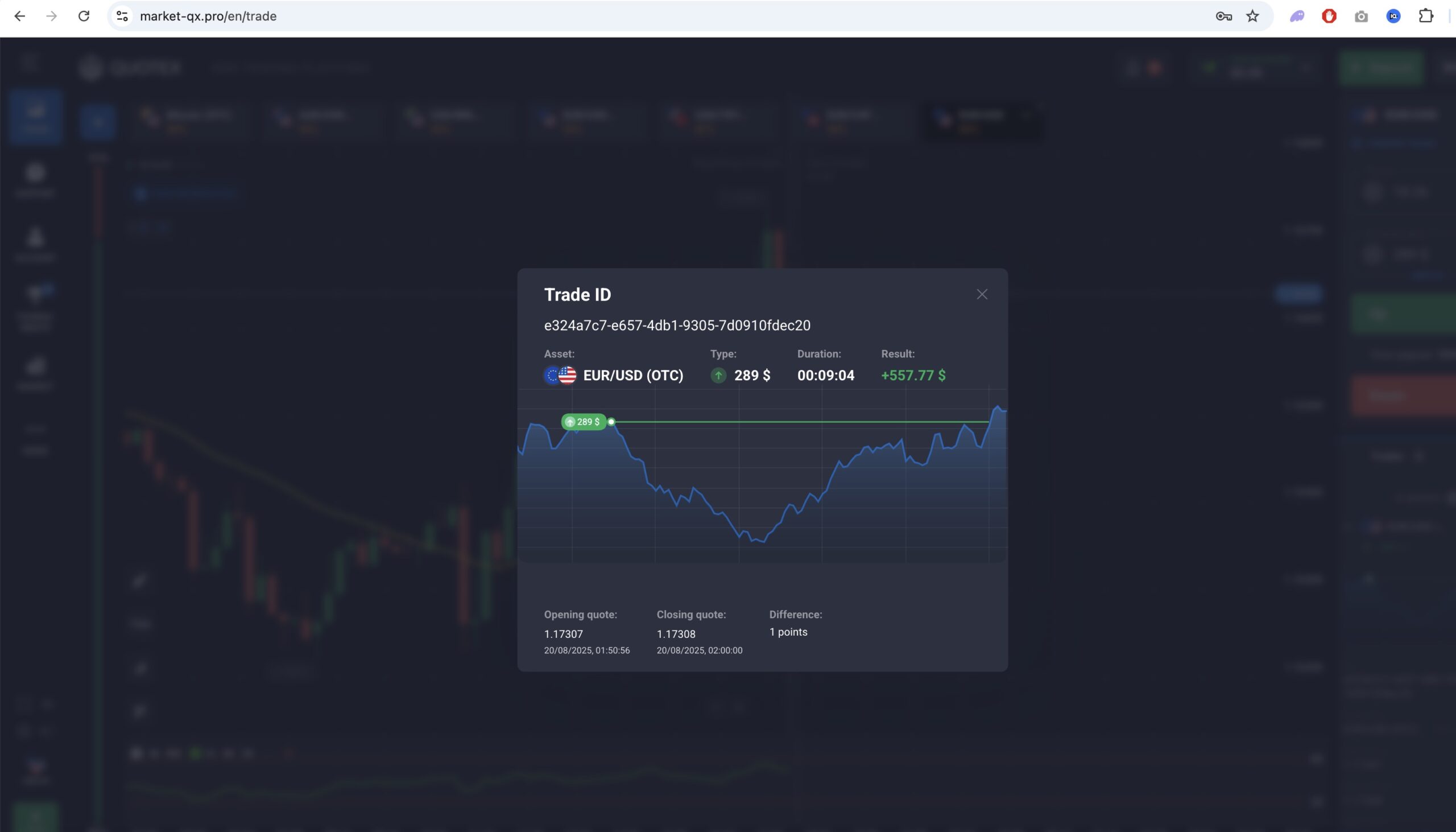Click the +557.77 $ result value
The width and height of the screenshot is (1456, 832).
coord(912,376)
